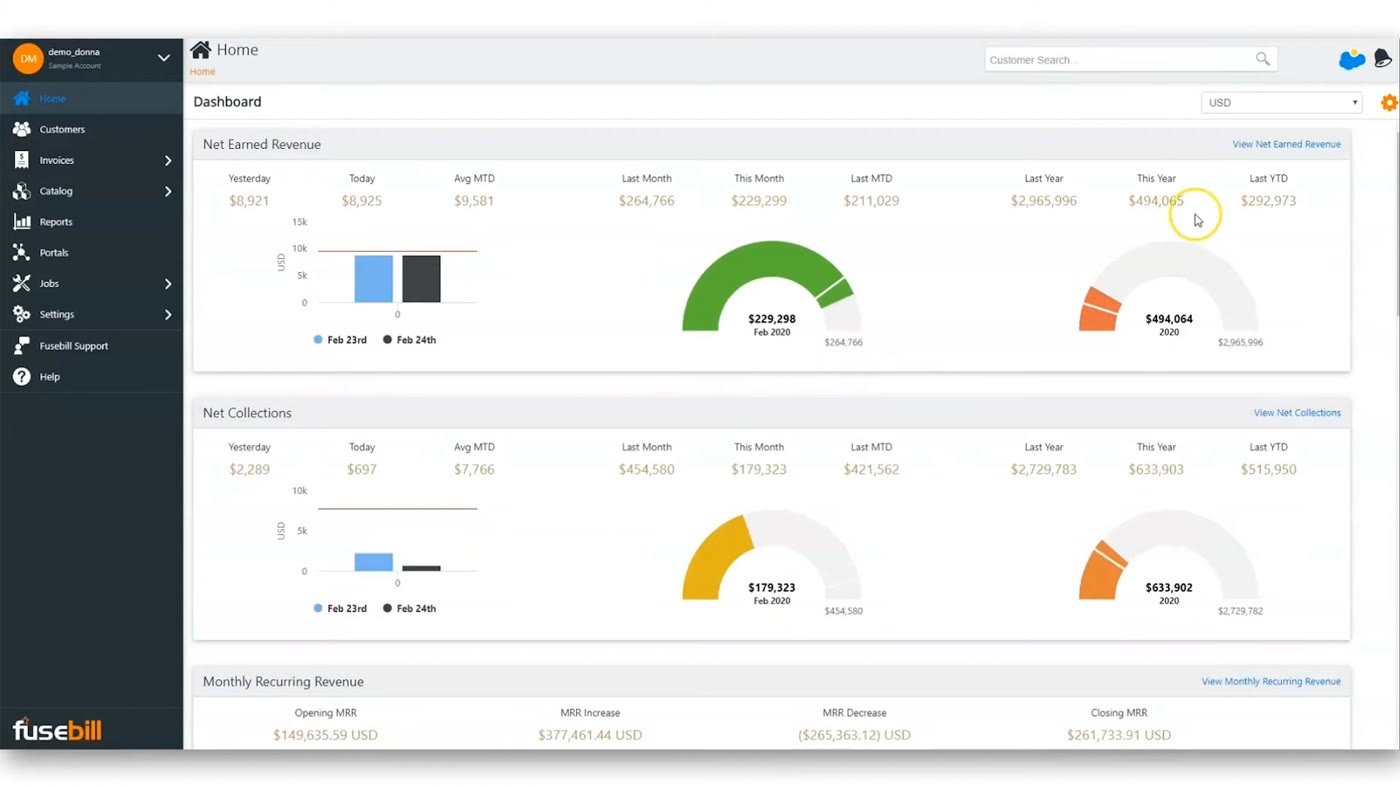Screen dimensions: 1400x788
Task: Toggle the Feb 23rd legend in Net Collections
Action: [340, 608]
